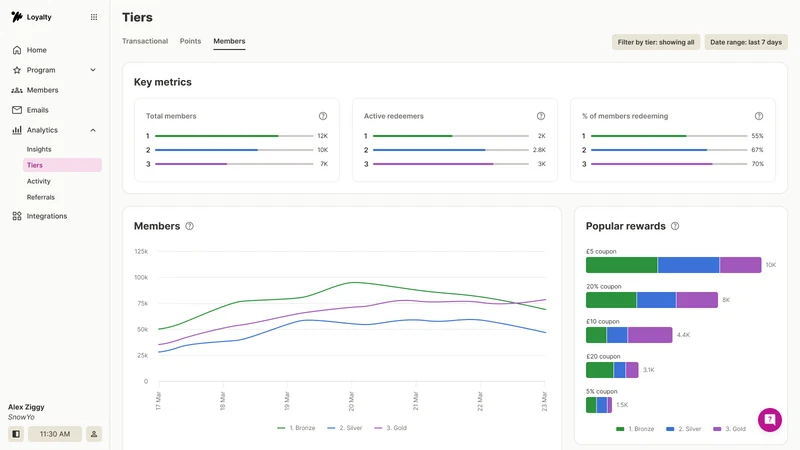Image resolution: width=800 pixels, height=450 pixels.
Task: Open help for Active redeemers metric
Action: [x=541, y=116]
